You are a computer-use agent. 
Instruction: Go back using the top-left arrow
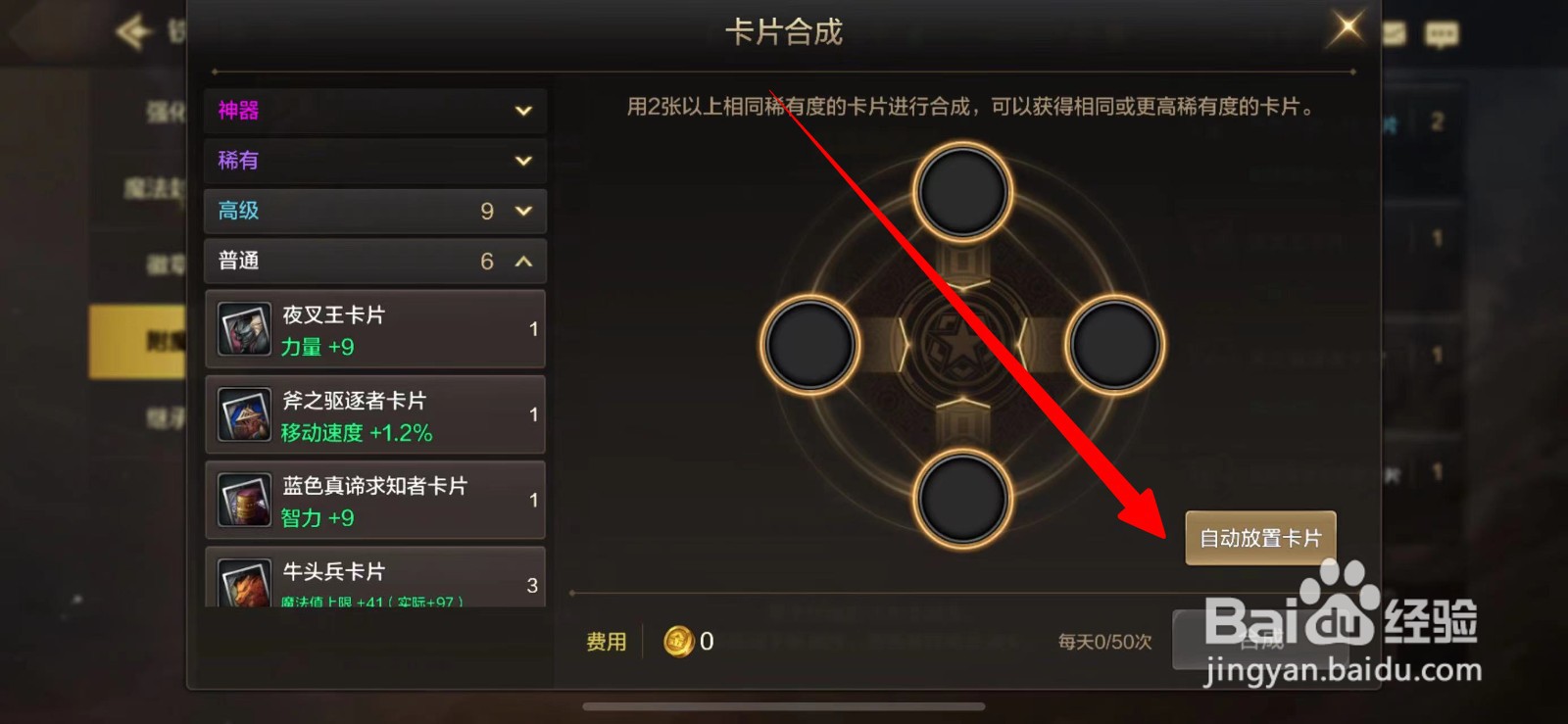134,32
